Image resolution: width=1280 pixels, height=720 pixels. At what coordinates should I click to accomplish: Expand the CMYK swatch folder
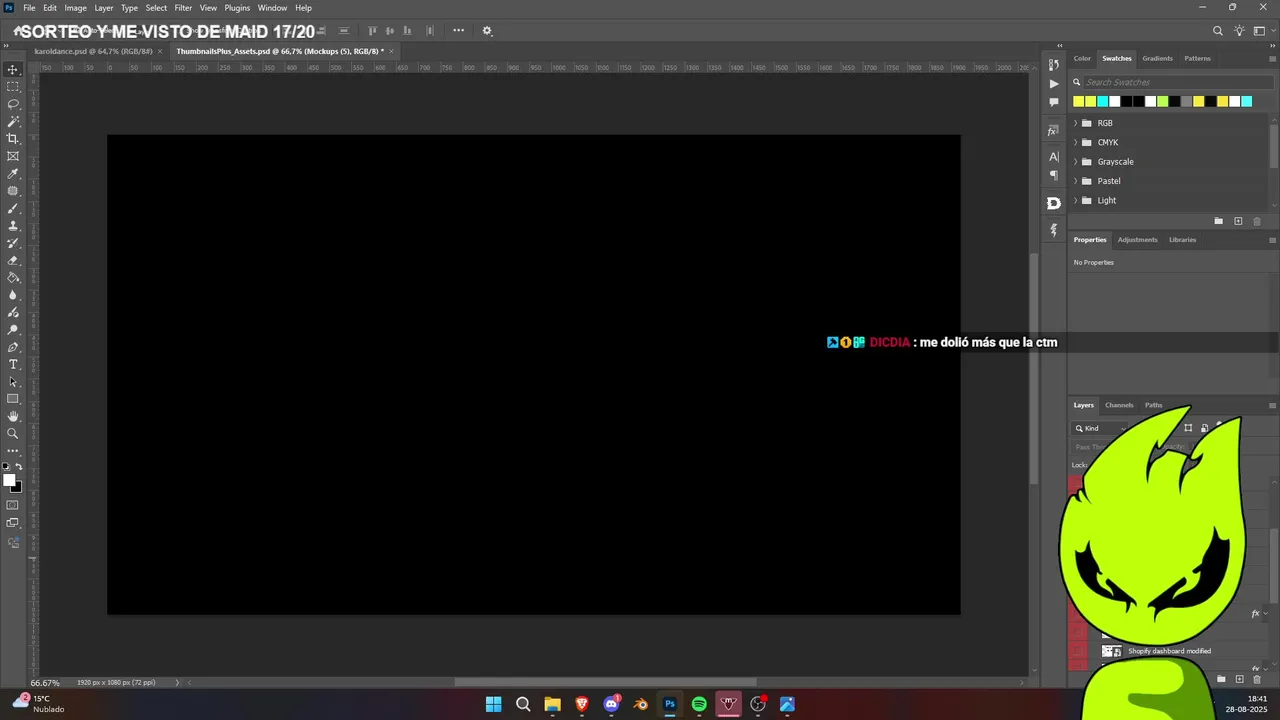tap(1076, 142)
